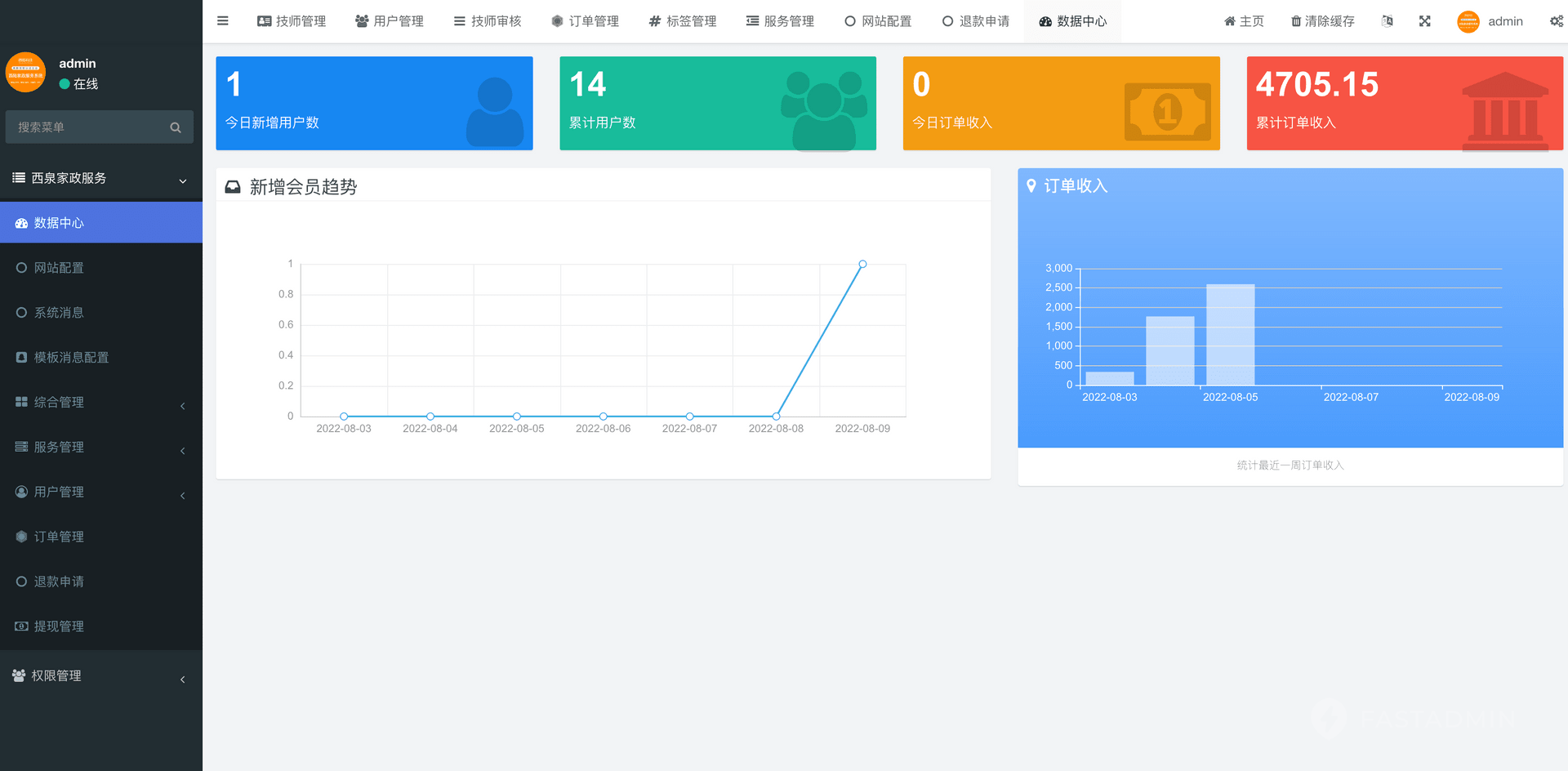Click the admin avatar in top bar

point(1468,21)
